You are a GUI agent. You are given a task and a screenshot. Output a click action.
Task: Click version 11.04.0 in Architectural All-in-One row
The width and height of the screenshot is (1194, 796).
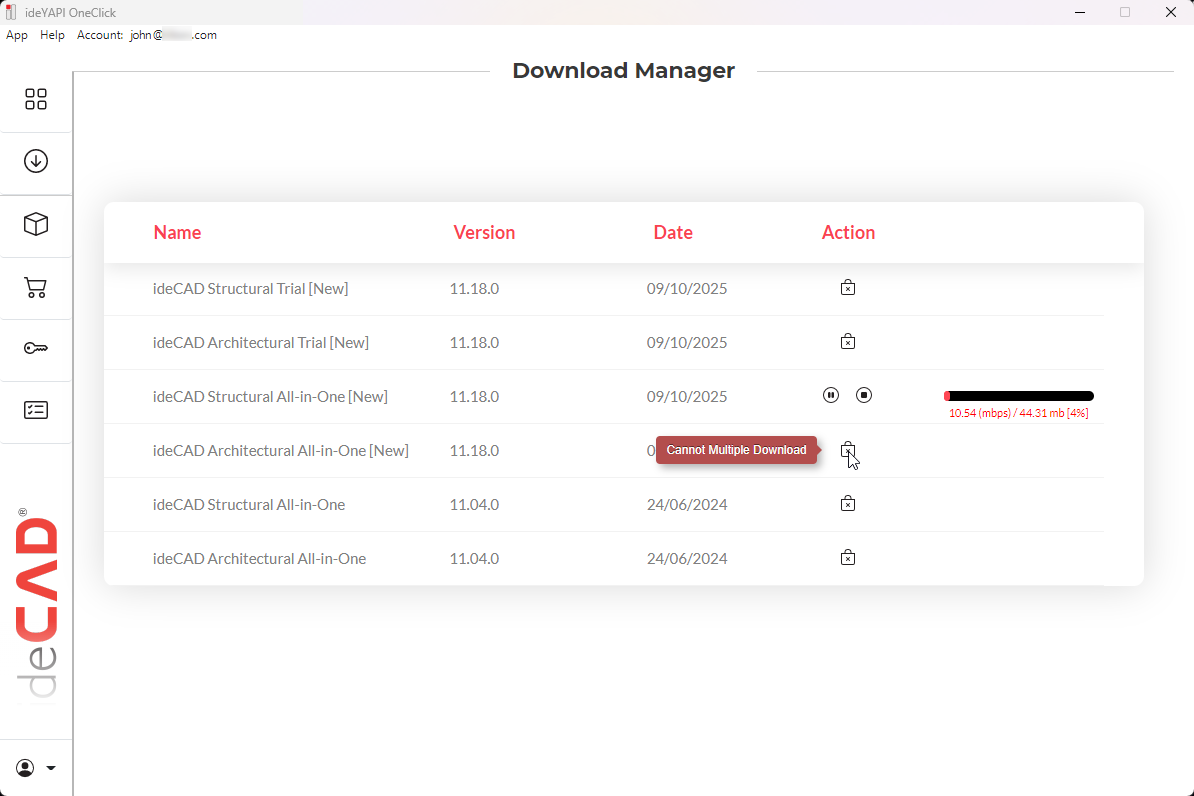[x=474, y=559]
